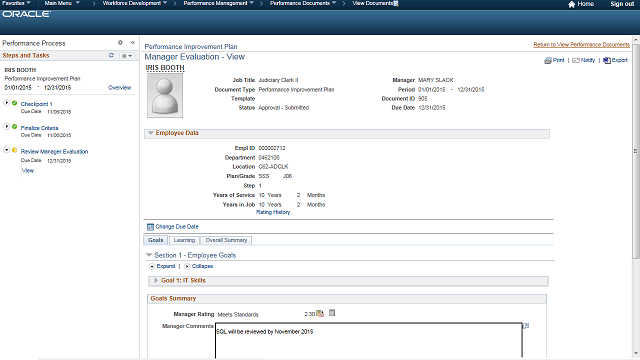
Task: Click the Home icon in top bar
Action: (571, 4)
